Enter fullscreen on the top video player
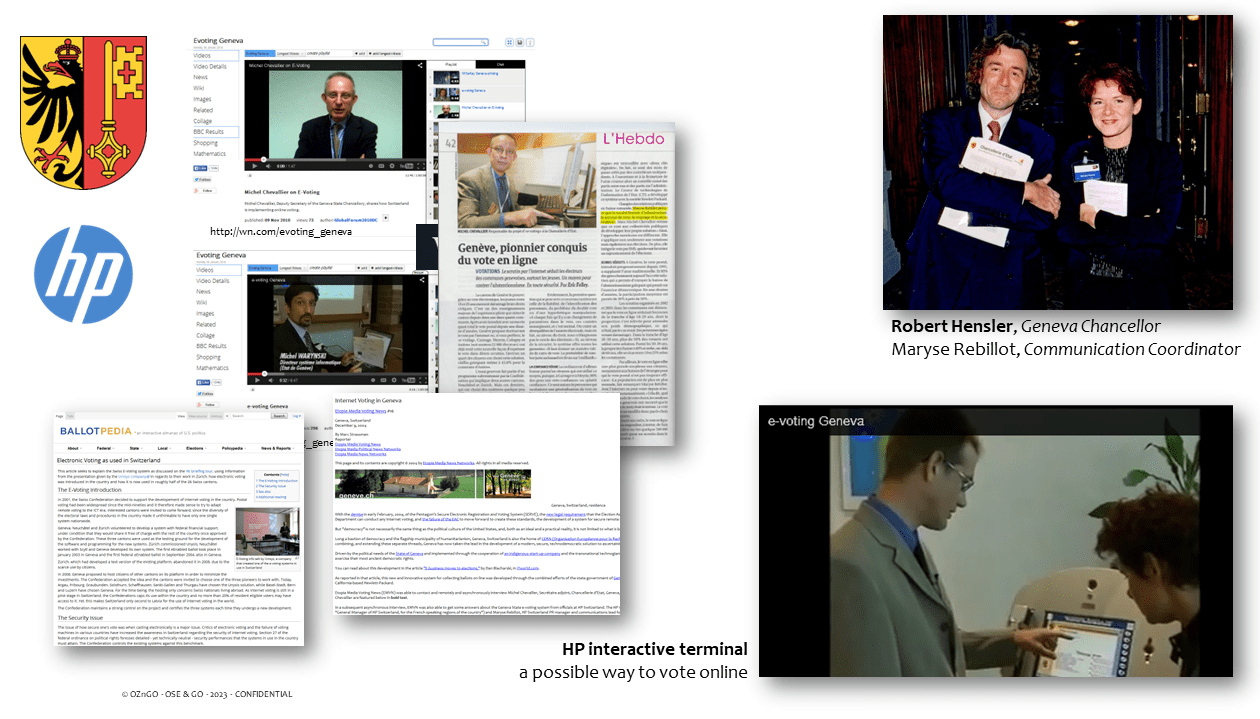The height and width of the screenshot is (719, 1260). 421,166
